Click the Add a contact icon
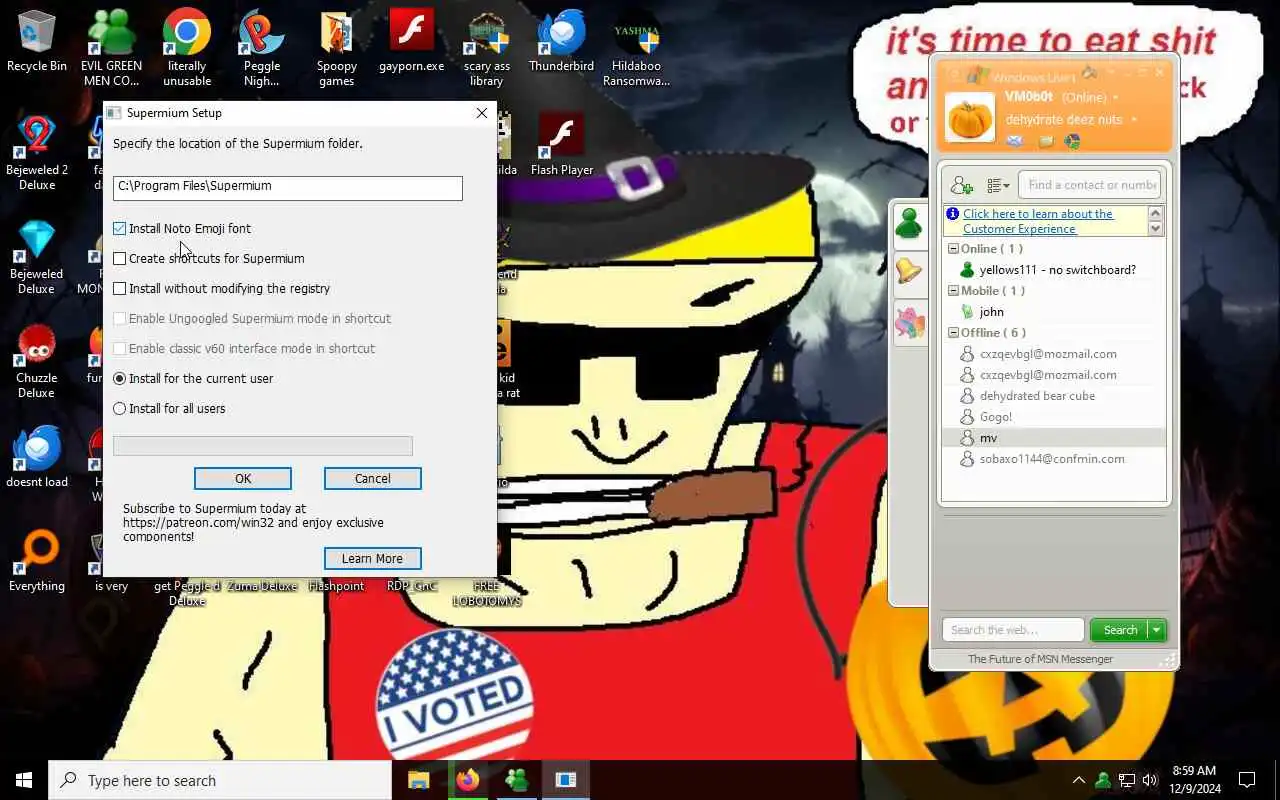This screenshot has height=800, width=1280. click(x=962, y=185)
